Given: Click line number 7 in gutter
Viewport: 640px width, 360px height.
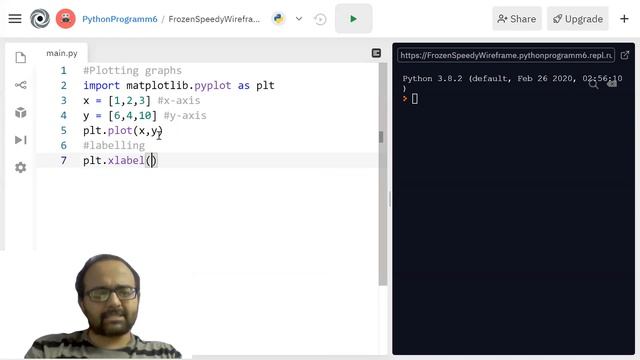Looking at the screenshot, I should (x=64, y=160).
